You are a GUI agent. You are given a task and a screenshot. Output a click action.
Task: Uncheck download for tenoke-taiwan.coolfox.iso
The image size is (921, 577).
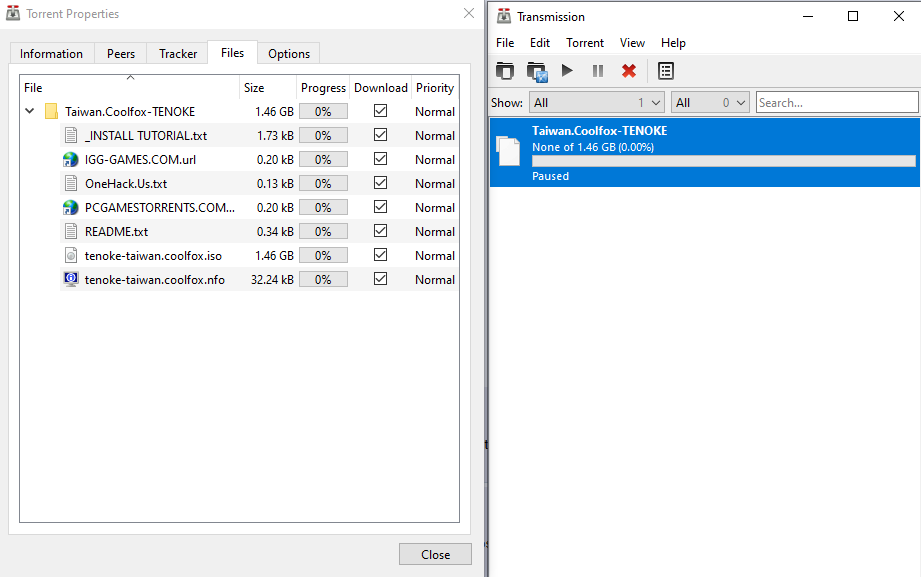(381, 254)
